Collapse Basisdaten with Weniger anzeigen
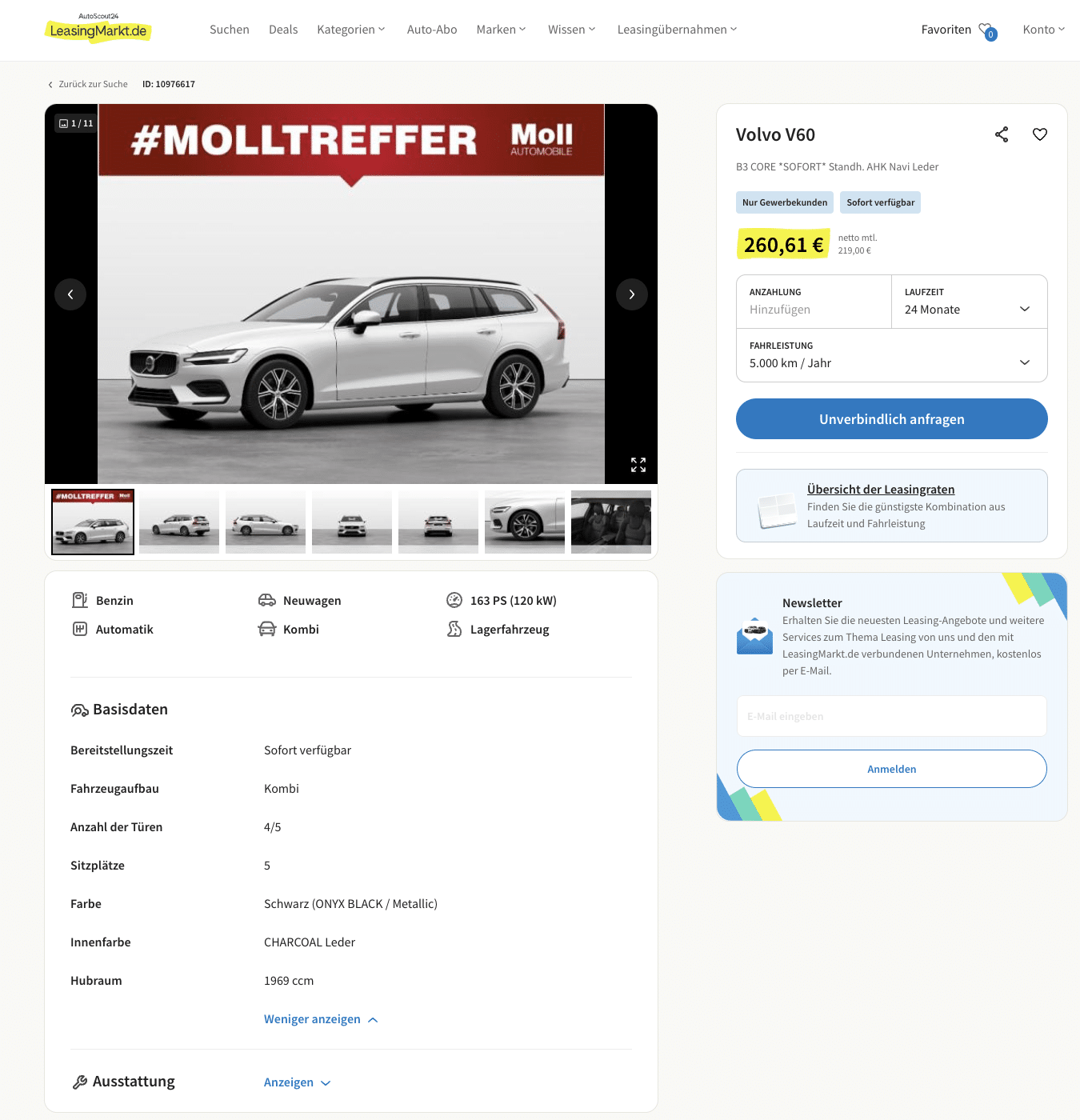This screenshot has width=1080, height=1120. 321,1019
